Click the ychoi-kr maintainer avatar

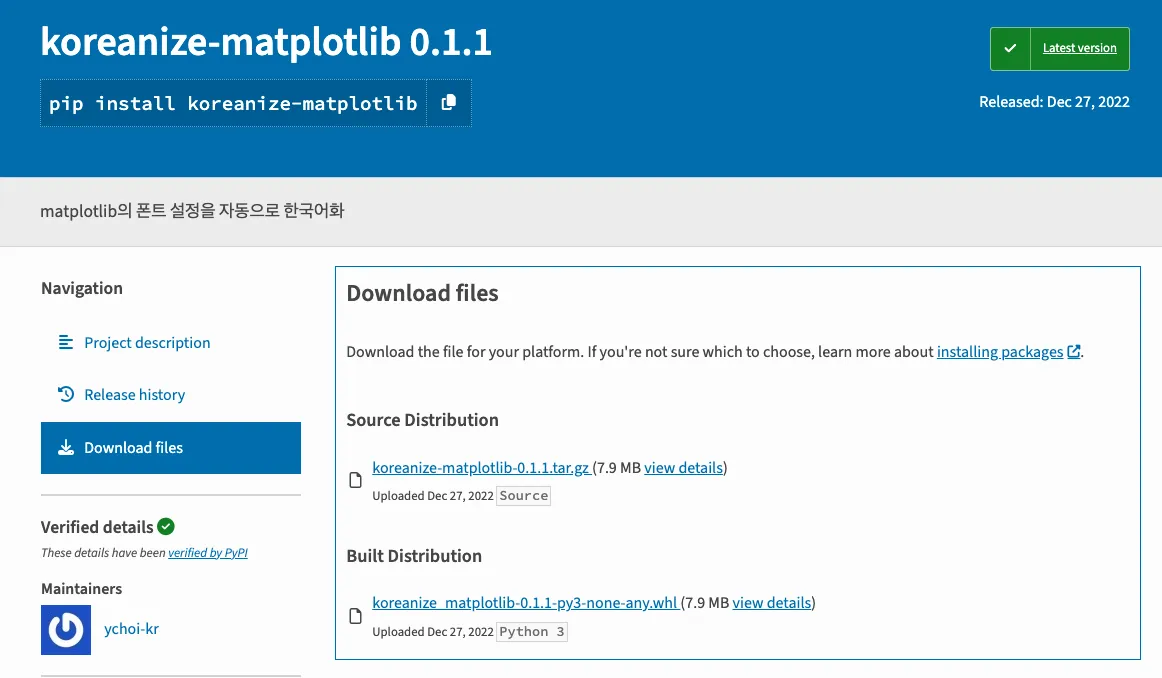coord(66,630)
